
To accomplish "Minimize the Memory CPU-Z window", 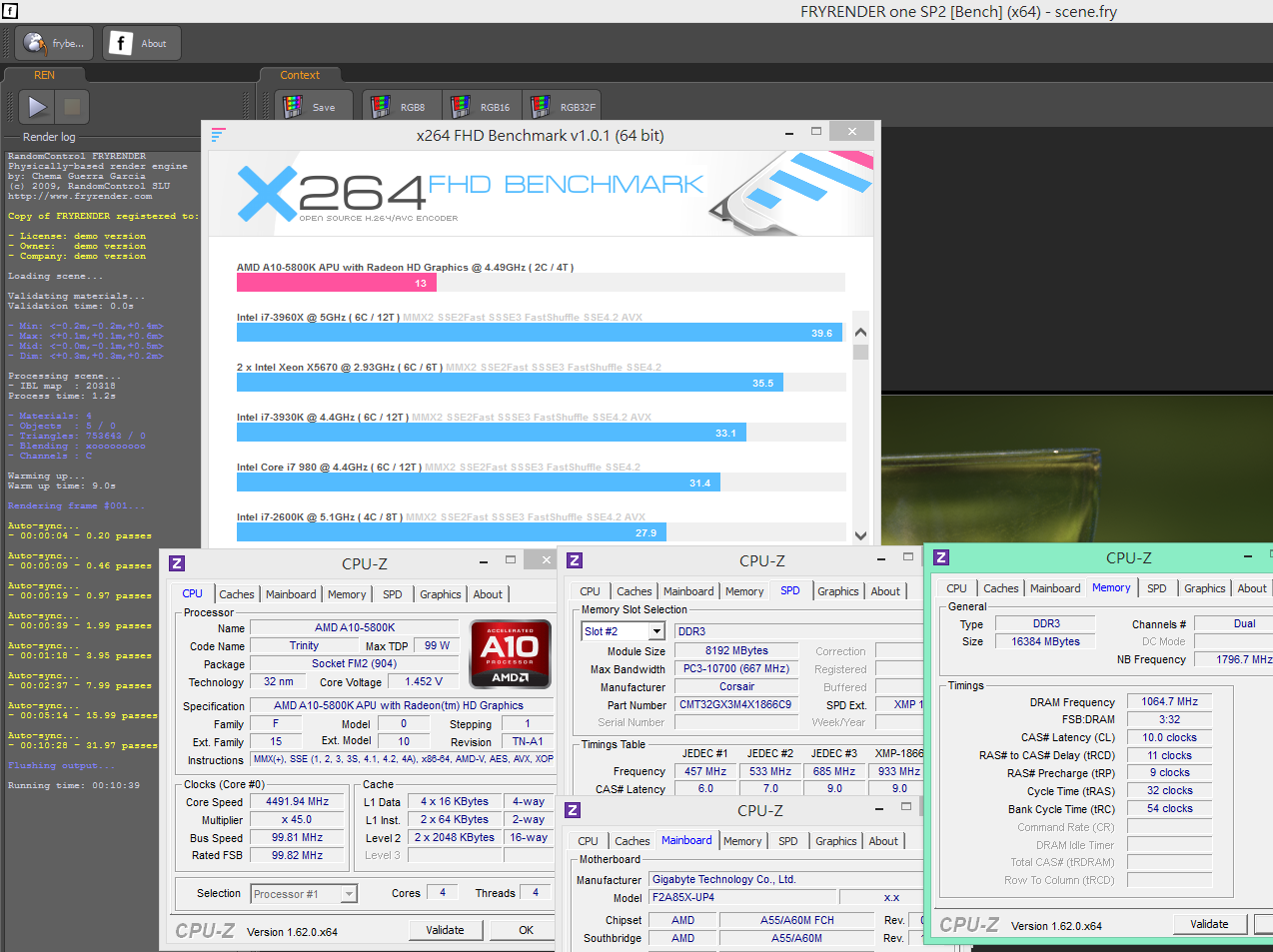I will 1248,556.
